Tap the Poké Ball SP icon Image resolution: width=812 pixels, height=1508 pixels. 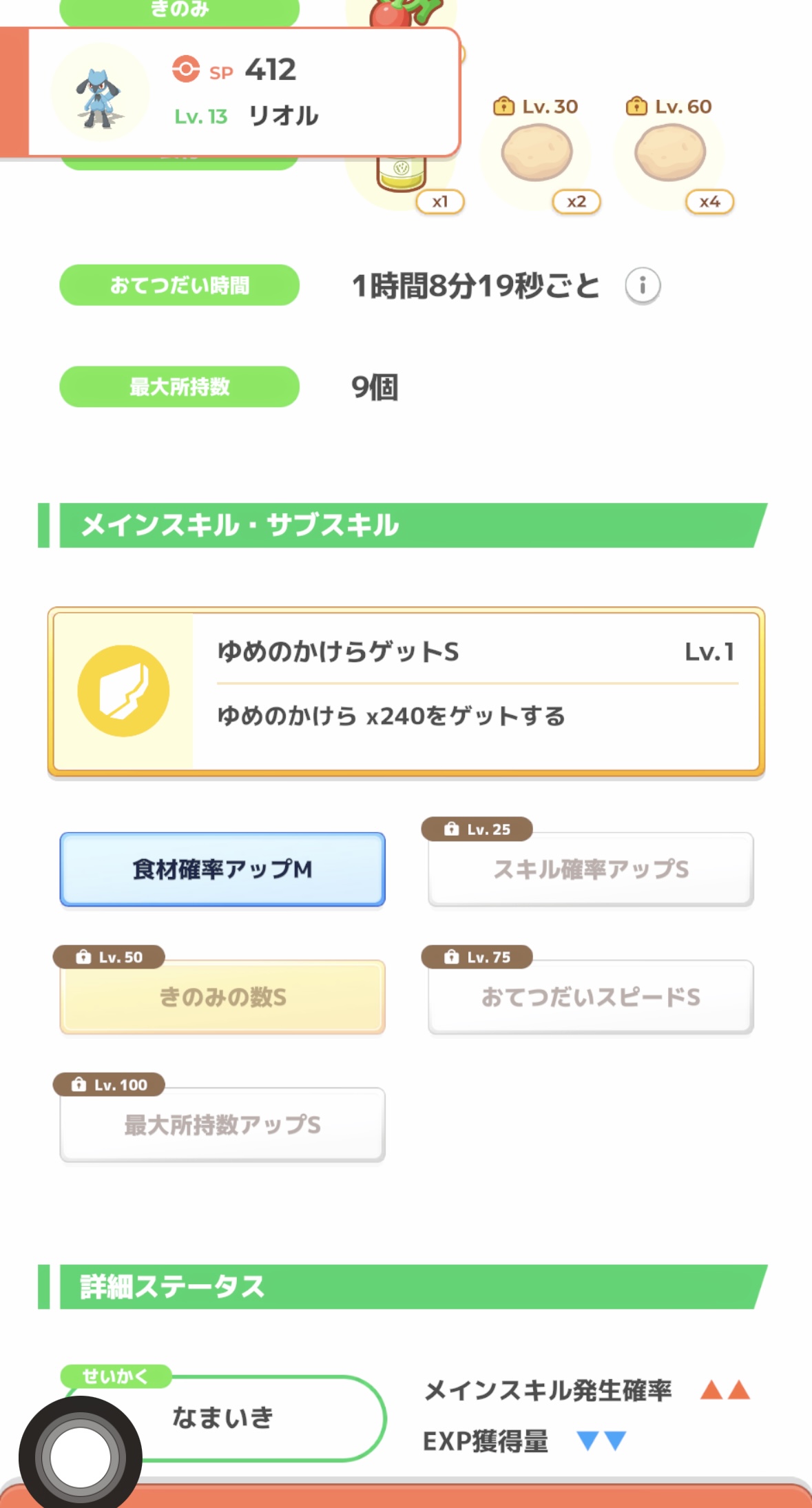tap(186, 70)
